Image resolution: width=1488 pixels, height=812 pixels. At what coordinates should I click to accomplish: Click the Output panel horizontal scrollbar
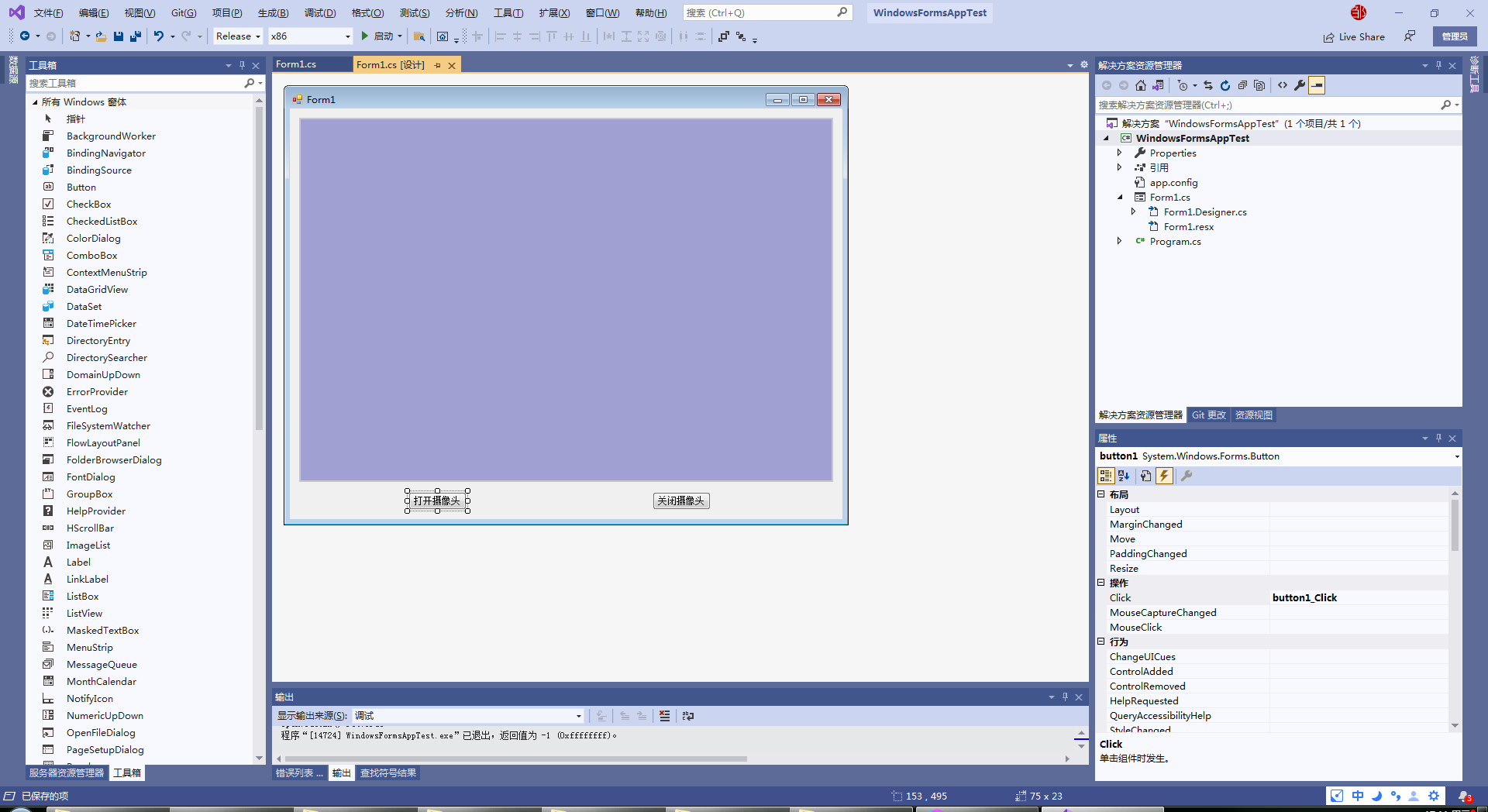click(x=516, y=759)
